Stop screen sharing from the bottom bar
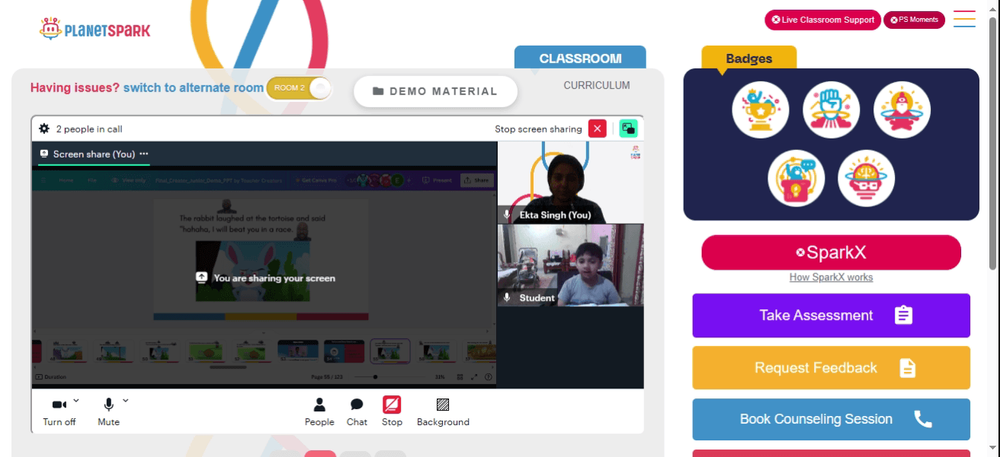 392,412
